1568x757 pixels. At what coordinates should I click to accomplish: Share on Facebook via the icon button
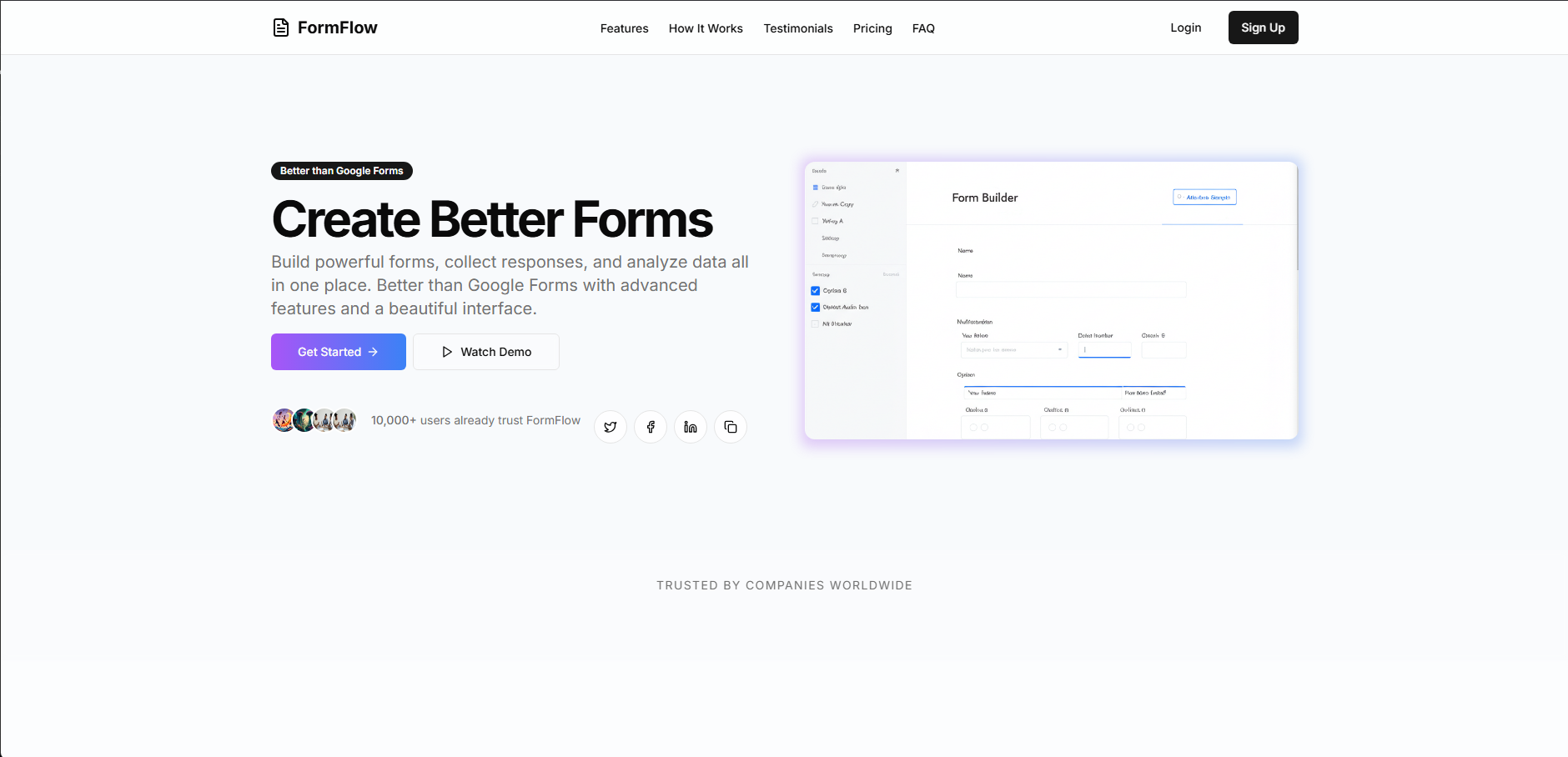click(x=651, y=427)
